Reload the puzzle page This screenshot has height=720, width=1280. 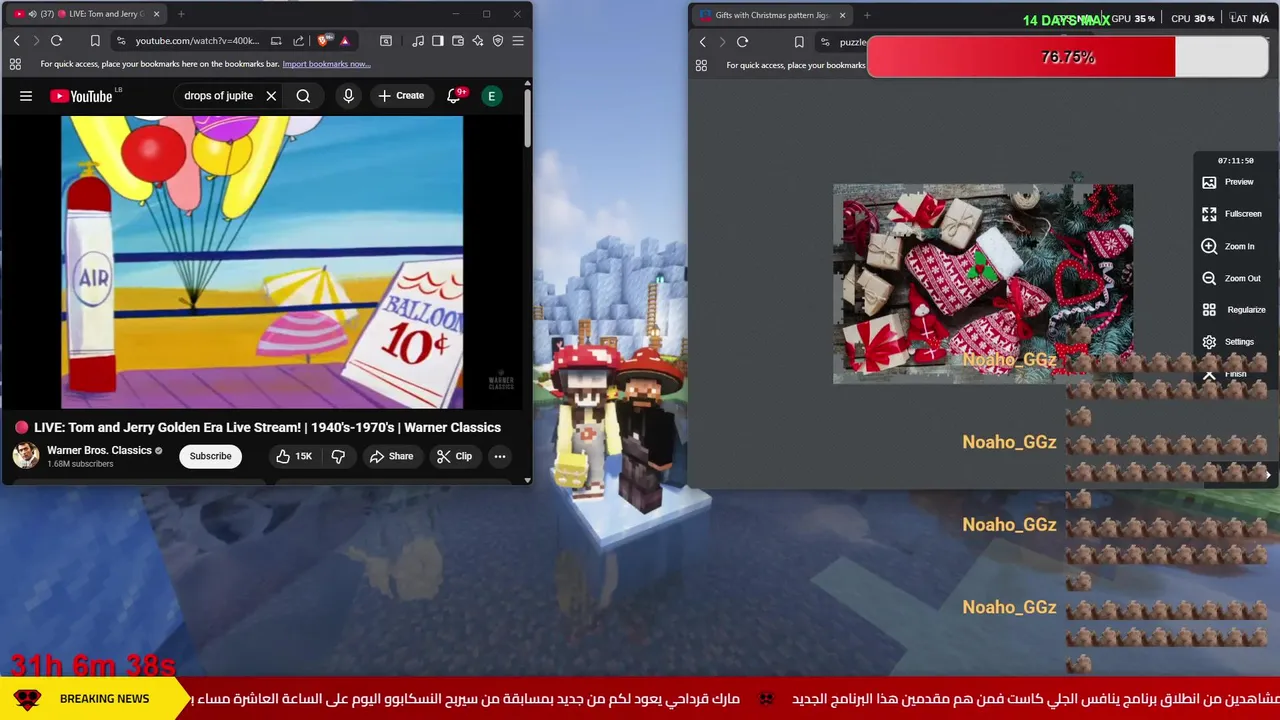tap(742, 42)
